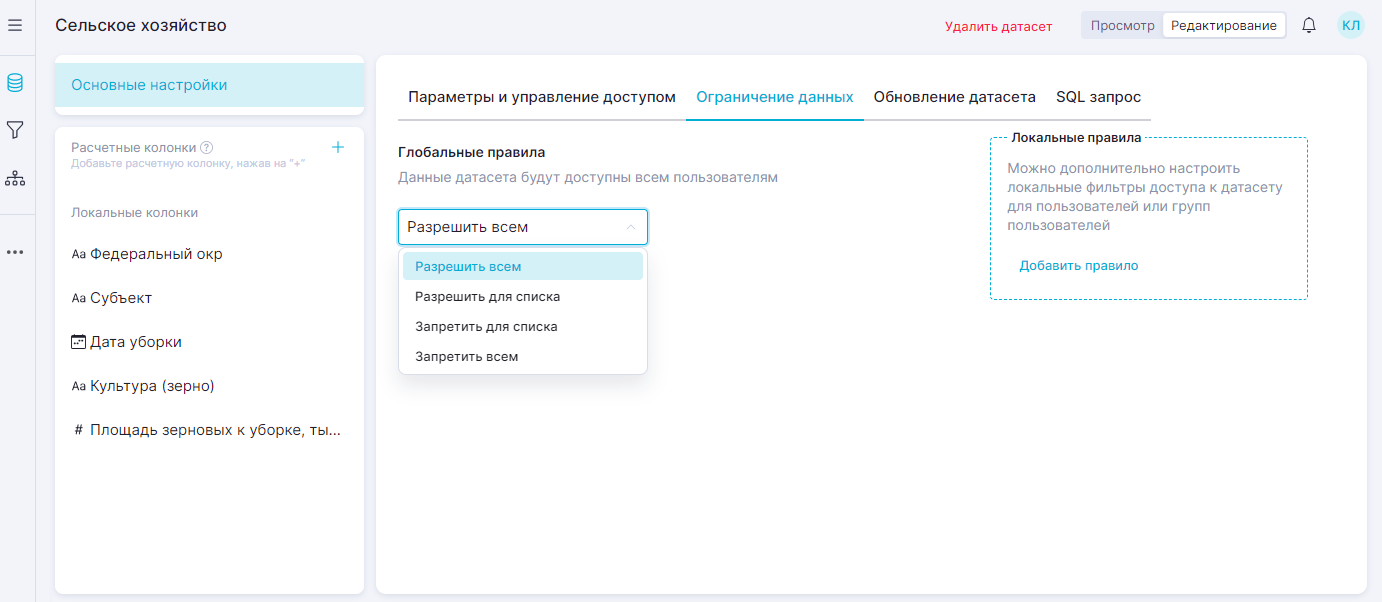This screenshot has height=602, width=1382.
Task: Click Удалить датасет link
Action: point(998,27)
